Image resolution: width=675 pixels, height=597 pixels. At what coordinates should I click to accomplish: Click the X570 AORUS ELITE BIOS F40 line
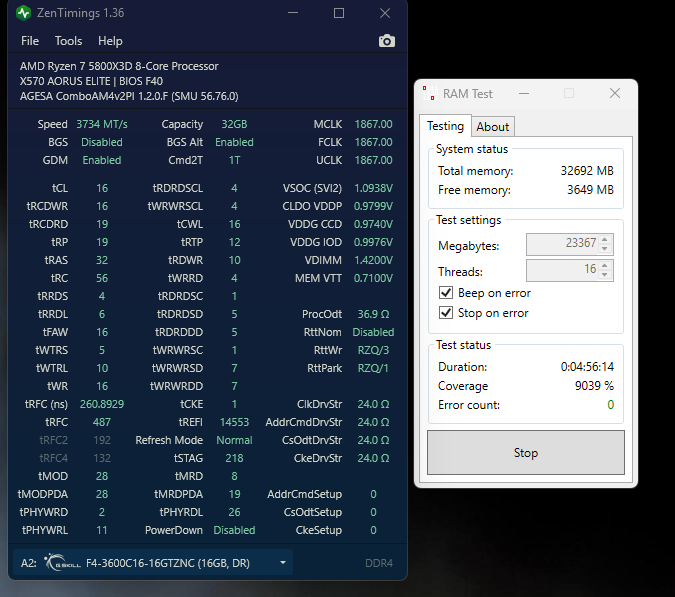point(91,81)
